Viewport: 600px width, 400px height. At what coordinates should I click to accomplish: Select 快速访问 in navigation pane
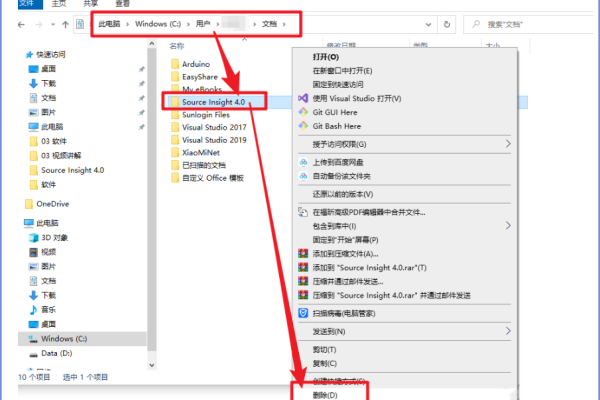51,54
